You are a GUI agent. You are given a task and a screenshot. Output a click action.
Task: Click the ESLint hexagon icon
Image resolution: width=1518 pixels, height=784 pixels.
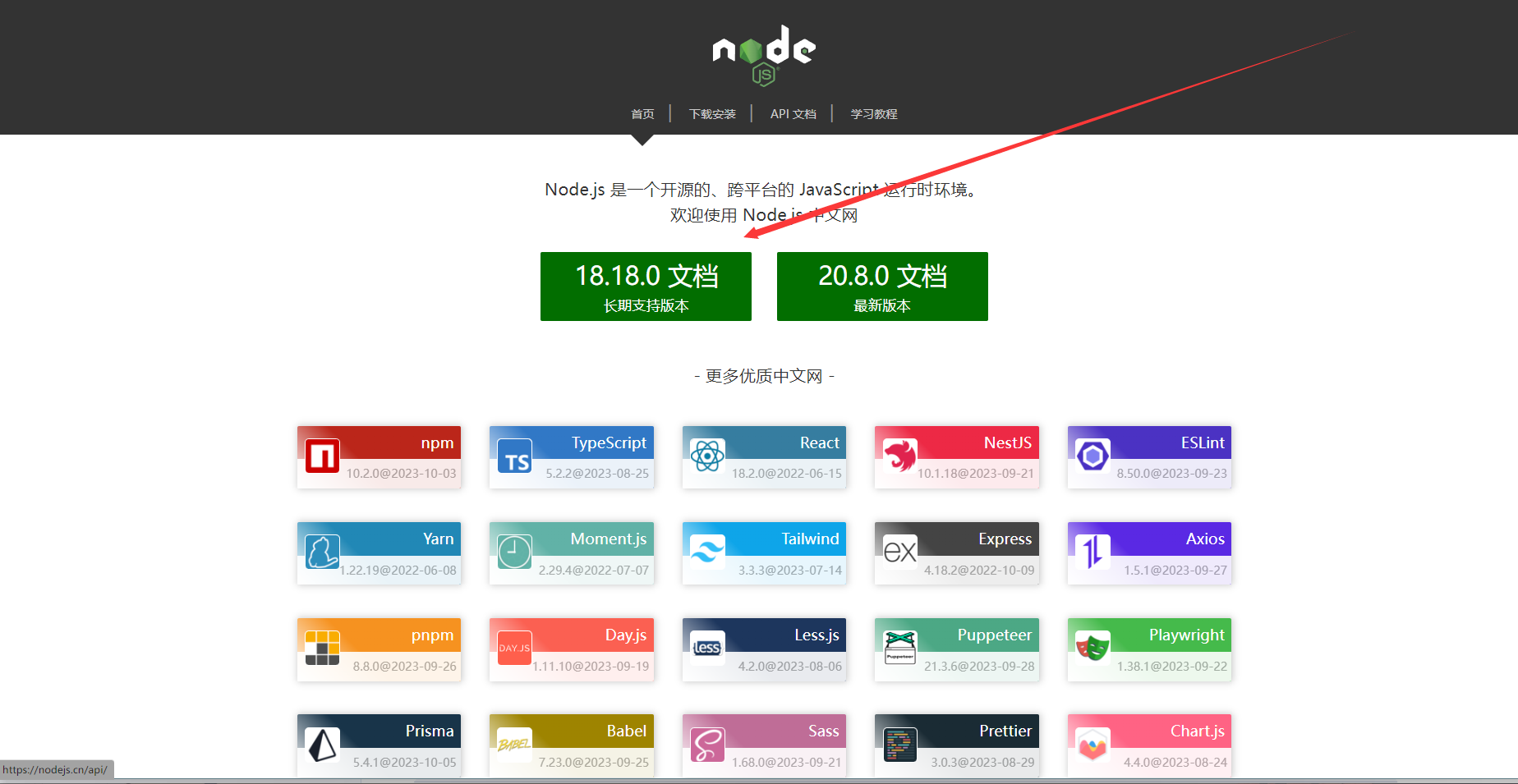click(1092, 456)
